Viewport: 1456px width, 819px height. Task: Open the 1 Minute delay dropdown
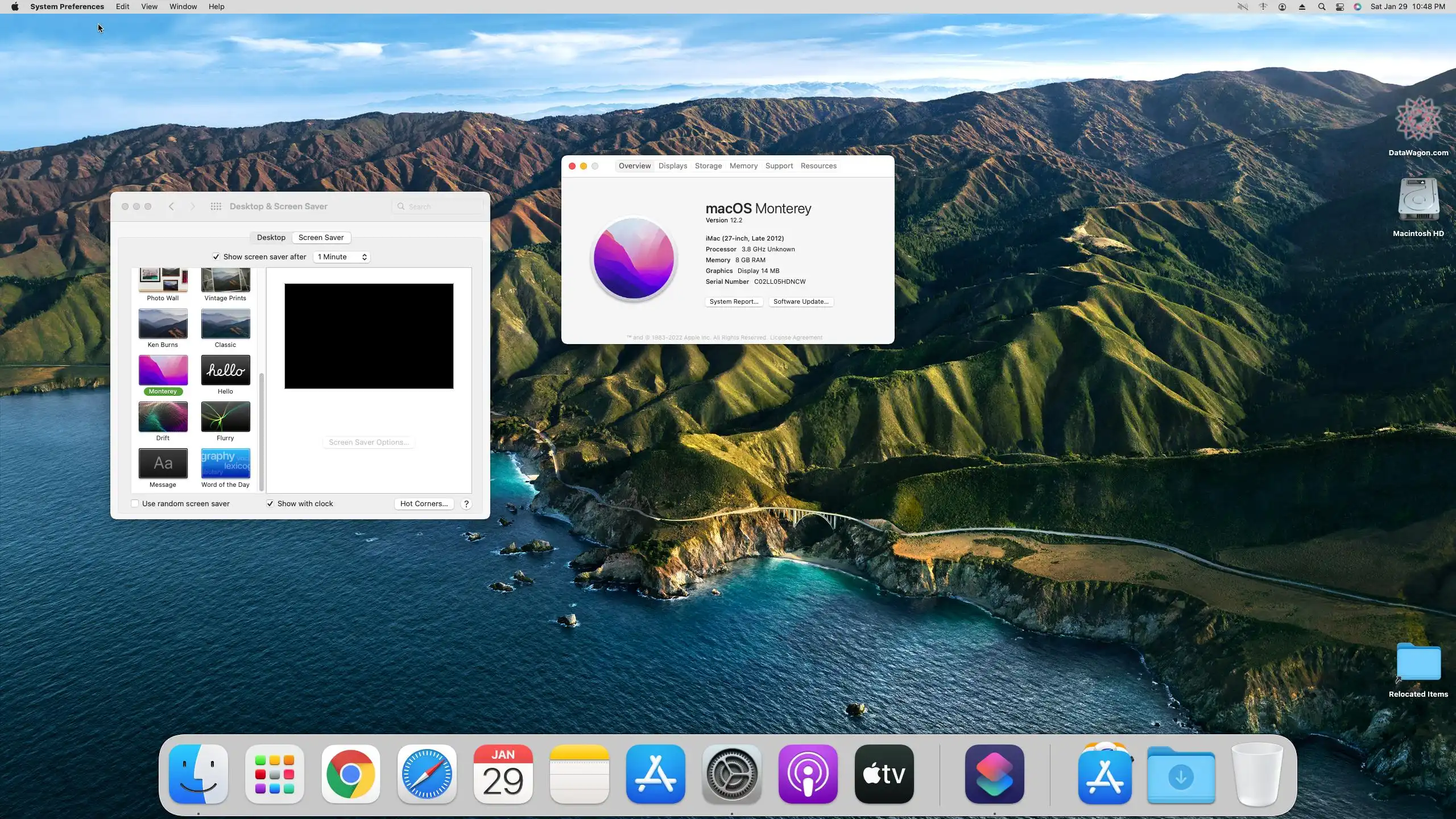click(342, 257)
